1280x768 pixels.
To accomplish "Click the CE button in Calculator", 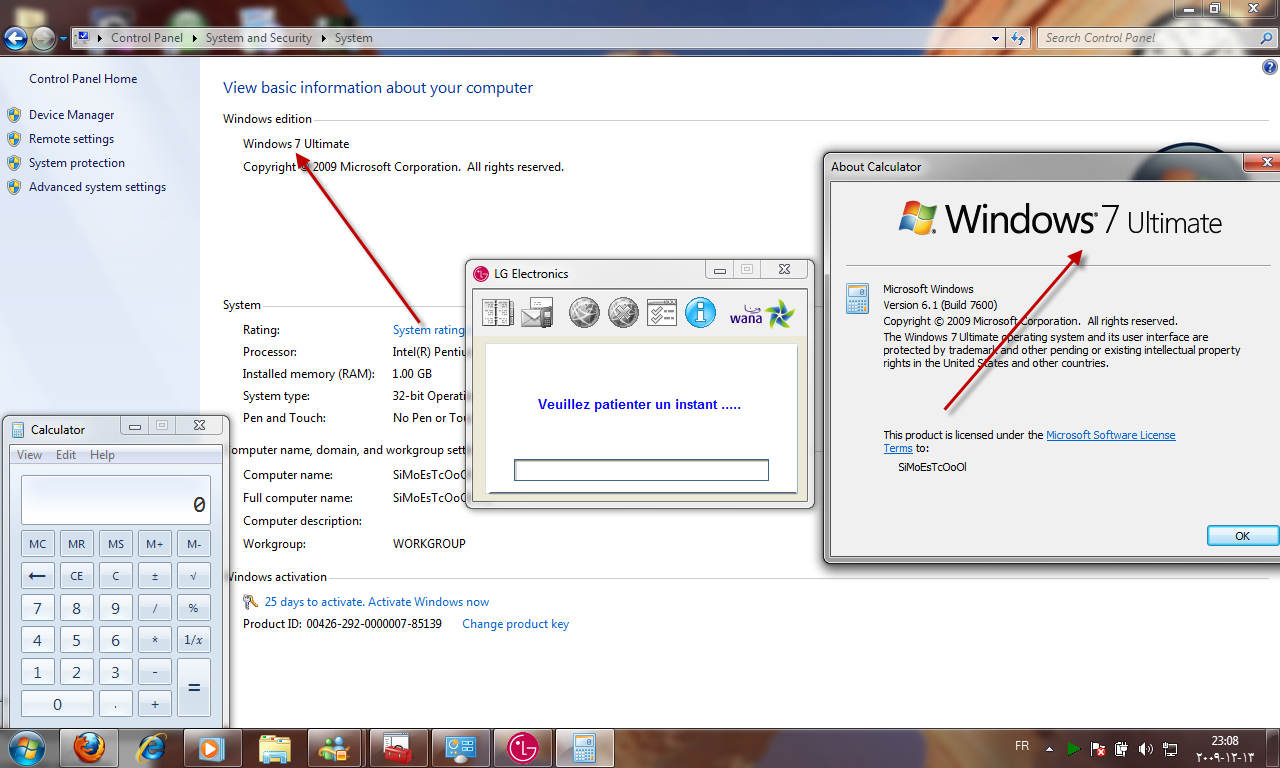I will pyautogui.click(x=77, y=576).
